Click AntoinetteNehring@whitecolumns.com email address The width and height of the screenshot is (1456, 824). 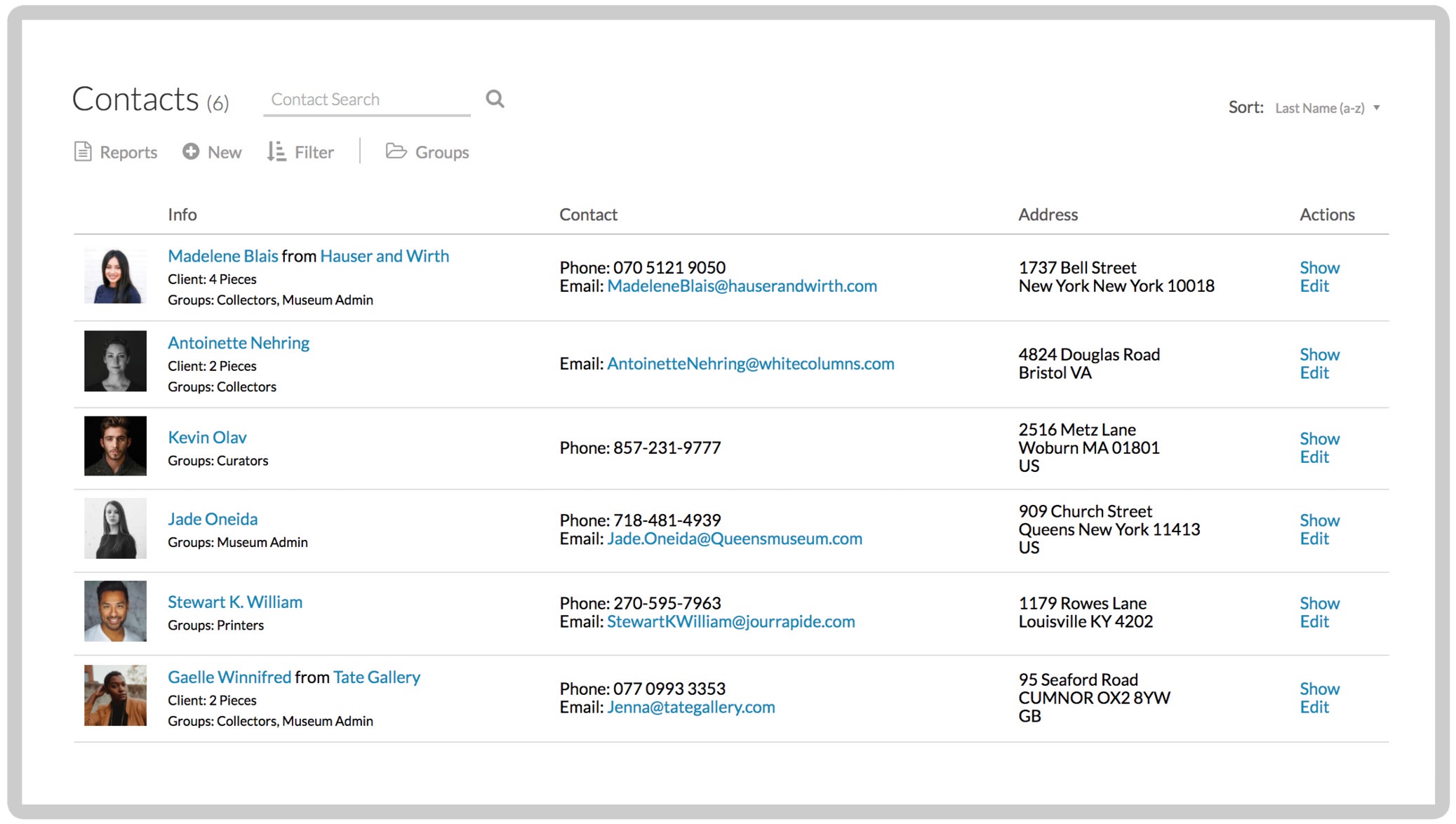(750, 363)
